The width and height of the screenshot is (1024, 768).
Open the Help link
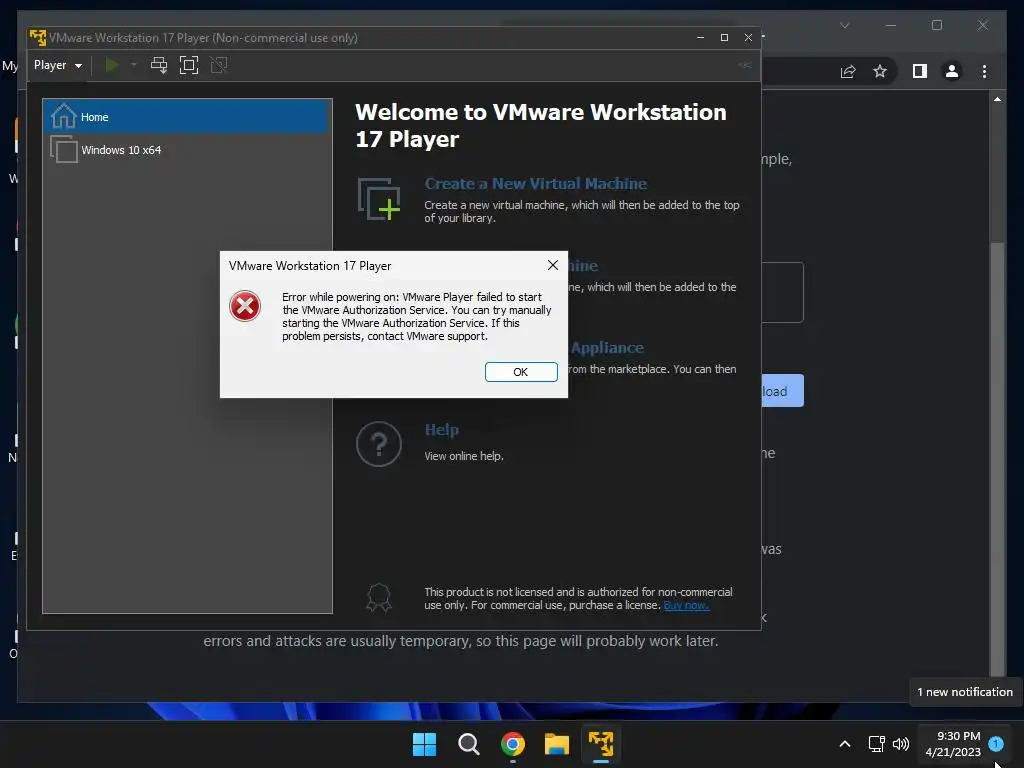coord(441,430)
